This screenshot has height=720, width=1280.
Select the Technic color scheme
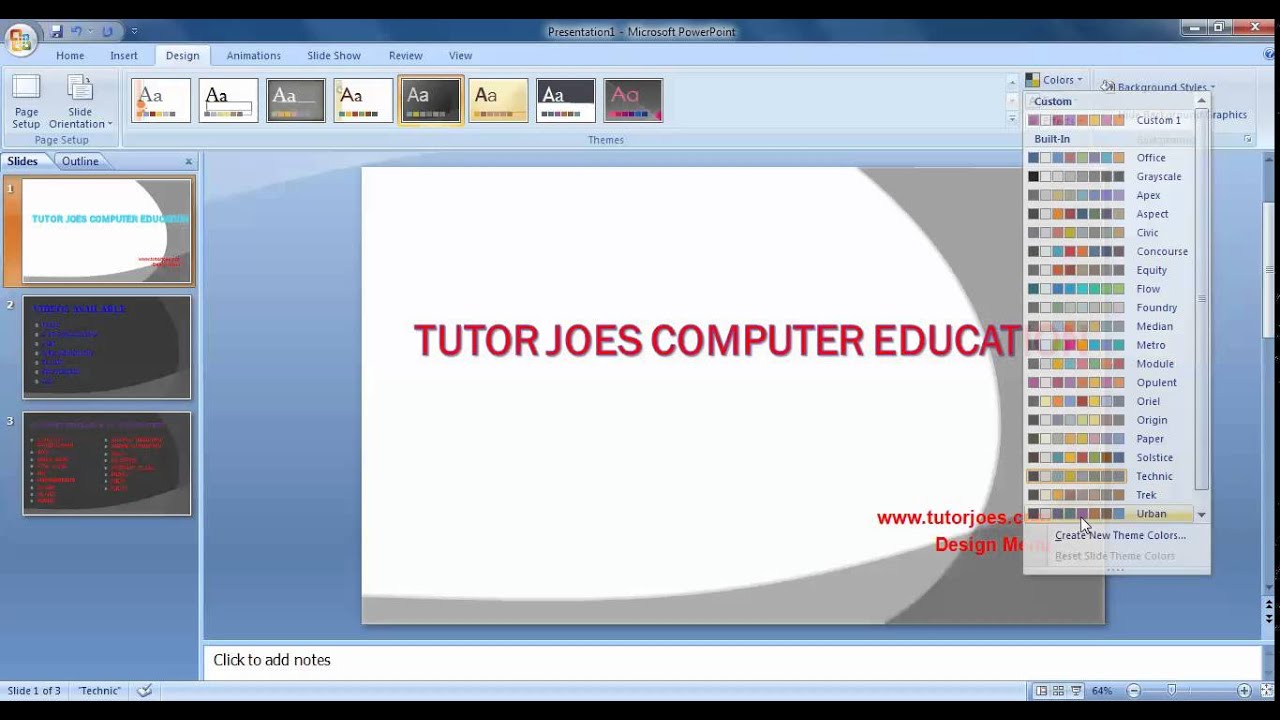pos(1111,477)
